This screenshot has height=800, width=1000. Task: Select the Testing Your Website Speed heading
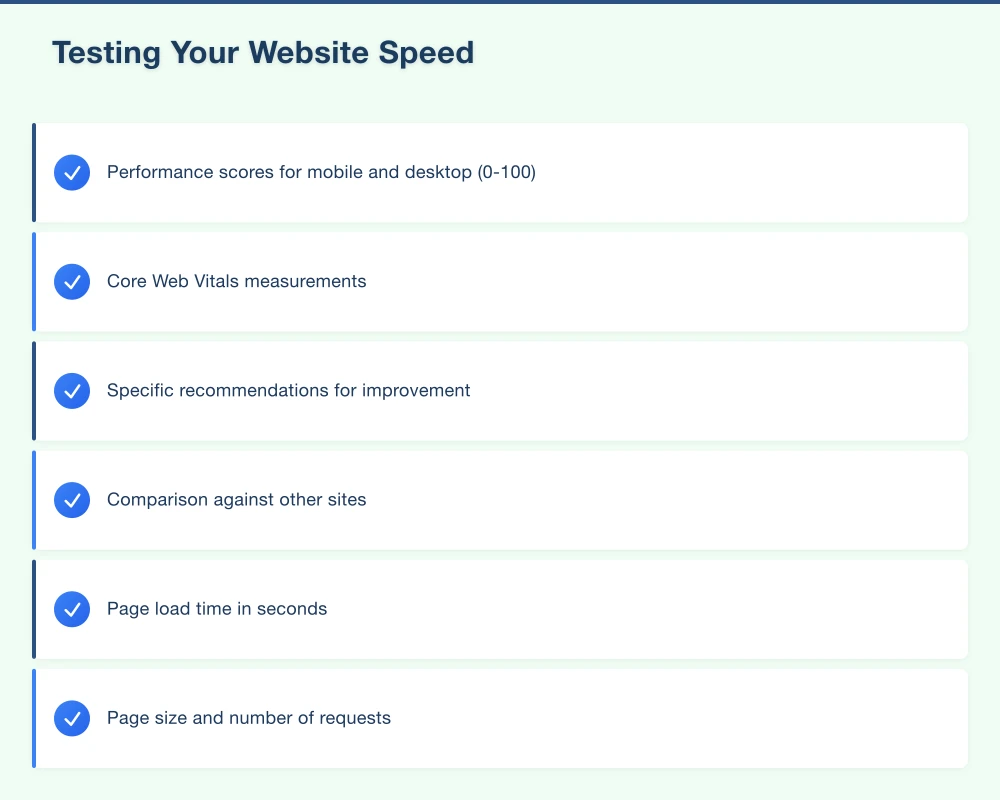263,52
